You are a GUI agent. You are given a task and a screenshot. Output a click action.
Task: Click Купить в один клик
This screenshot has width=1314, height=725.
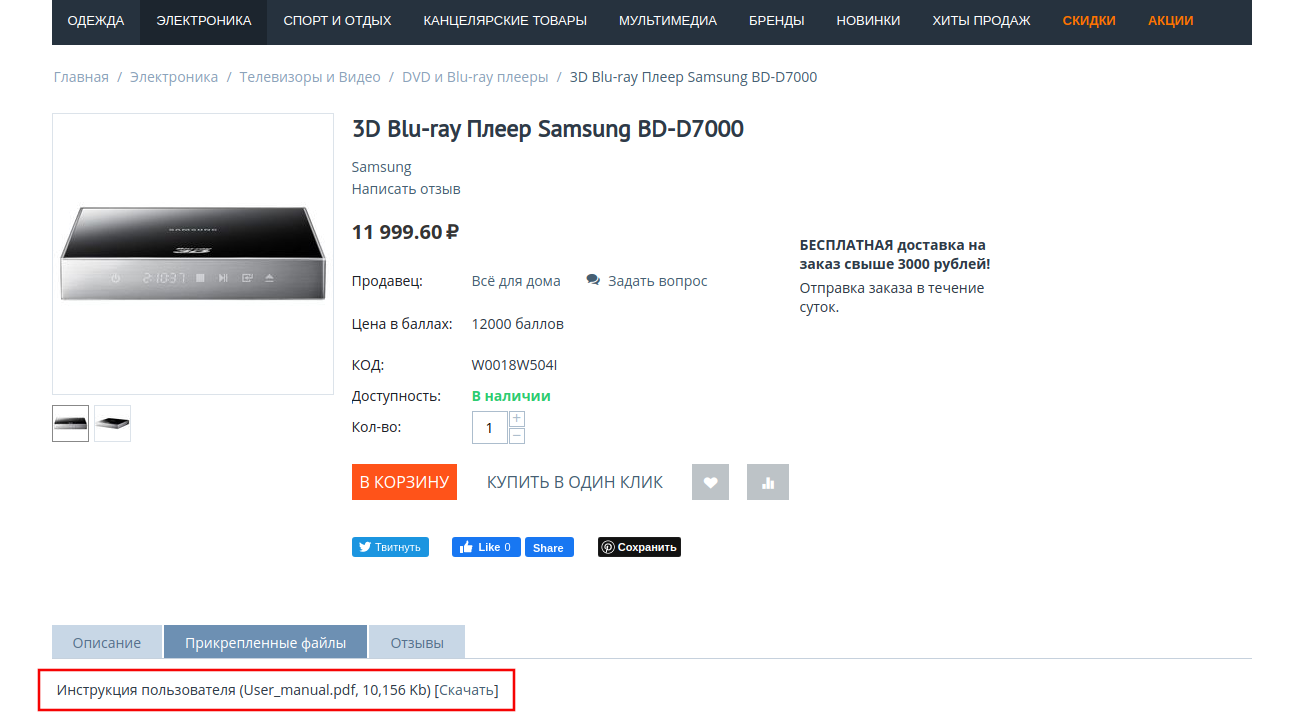point(574,482)
